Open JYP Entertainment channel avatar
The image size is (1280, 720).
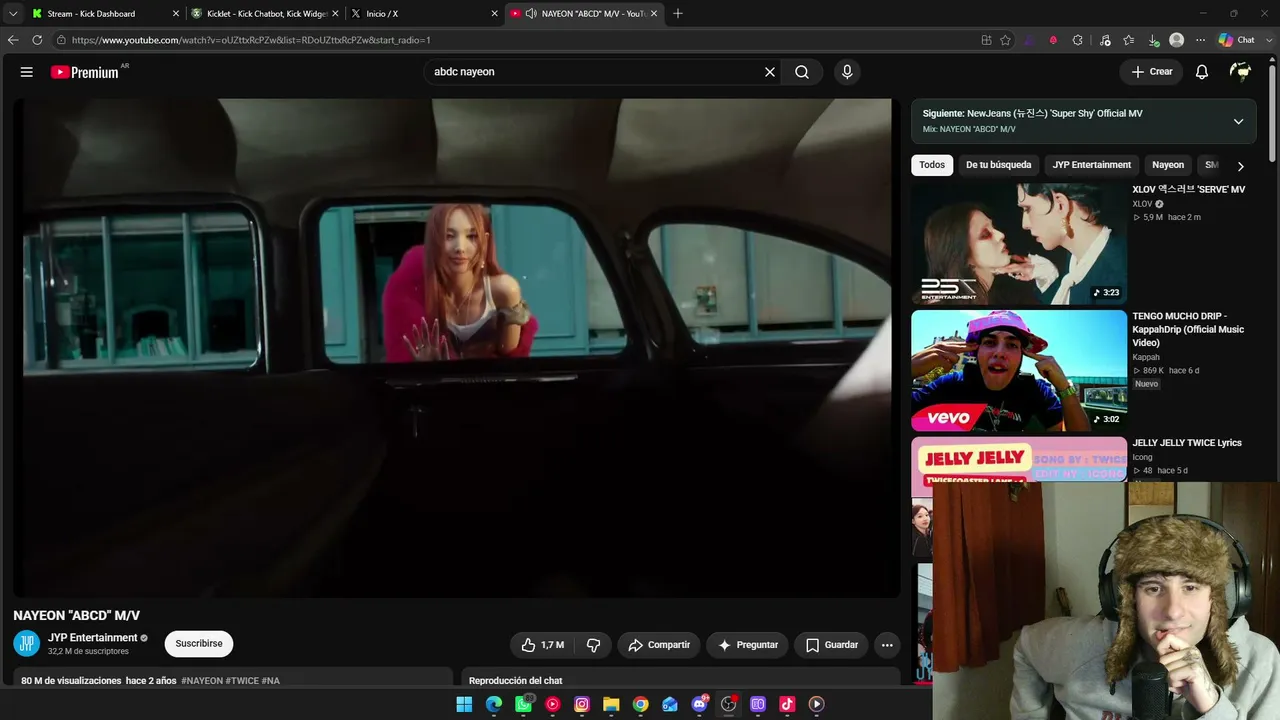pos(27,644)
